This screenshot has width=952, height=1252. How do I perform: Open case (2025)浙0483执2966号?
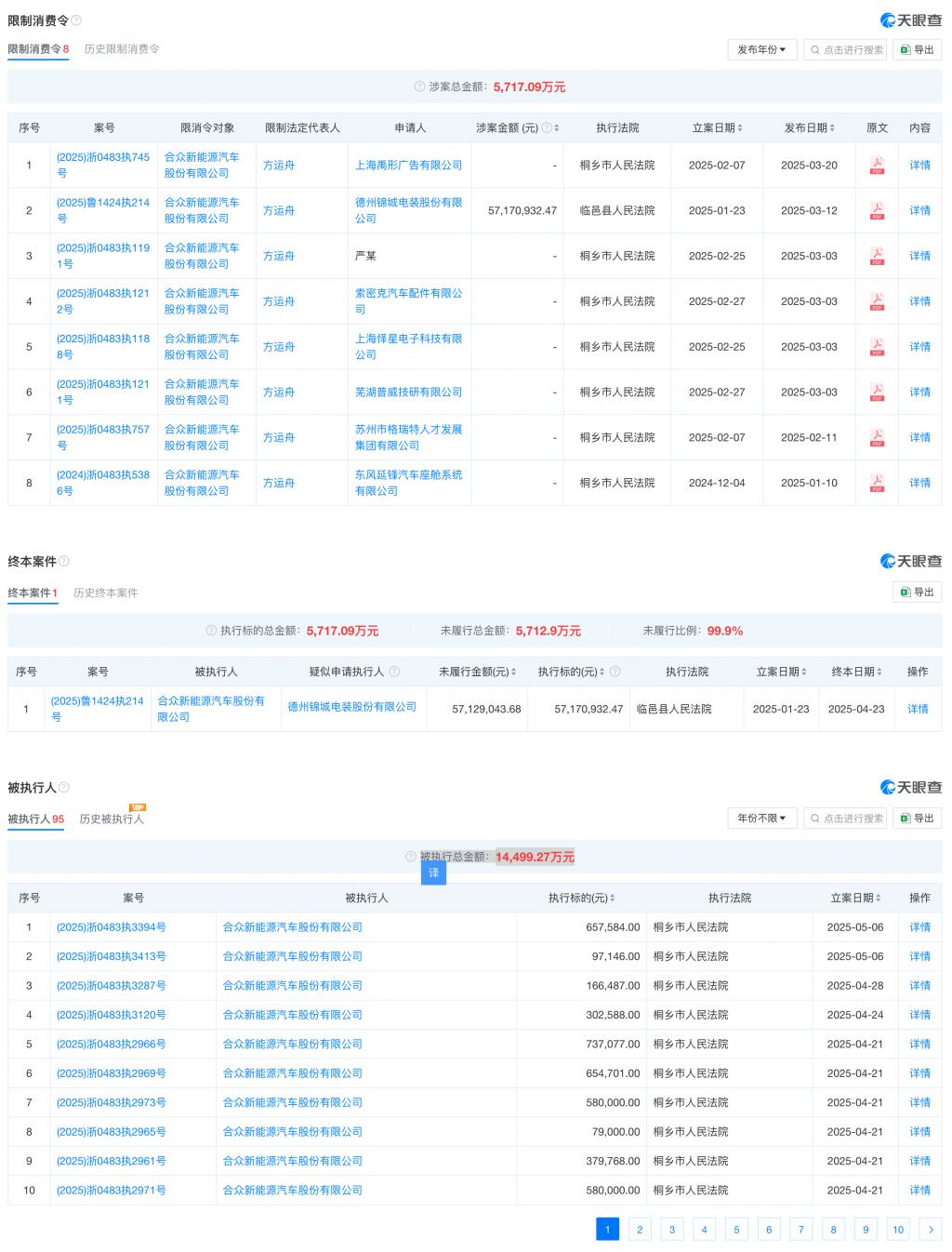tap(111, 1044)
